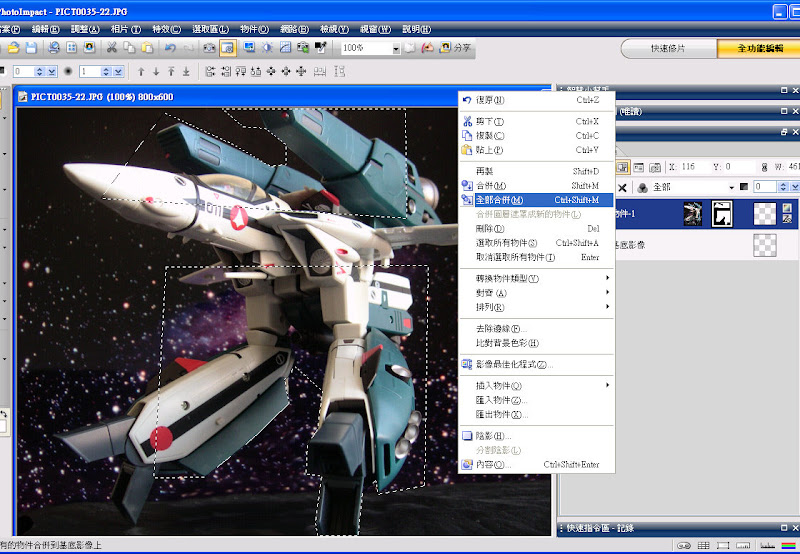Open the 物件(O) menu
Viewport: 800px width, 554px height.
point(254,29)
